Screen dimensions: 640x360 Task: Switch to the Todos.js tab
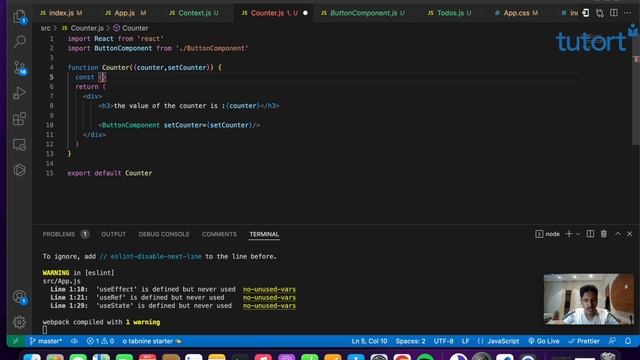(x=450, y=13)
